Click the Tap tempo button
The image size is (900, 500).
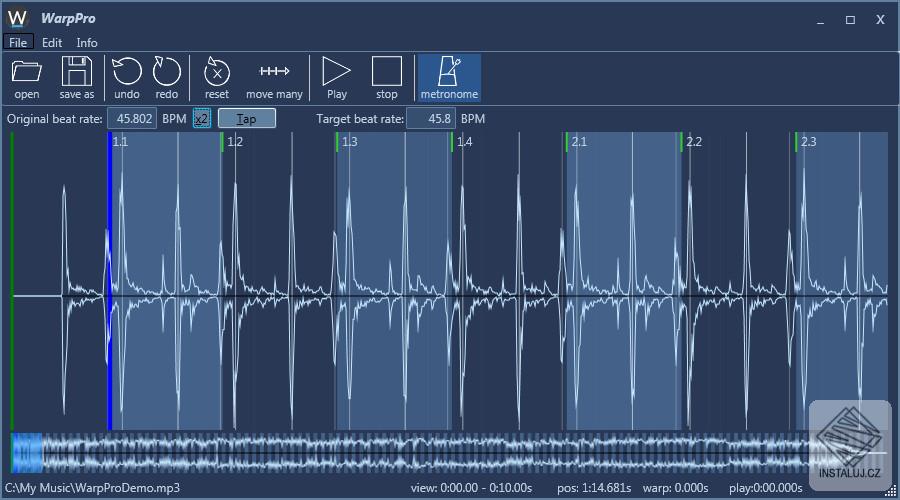click(247, 119)
